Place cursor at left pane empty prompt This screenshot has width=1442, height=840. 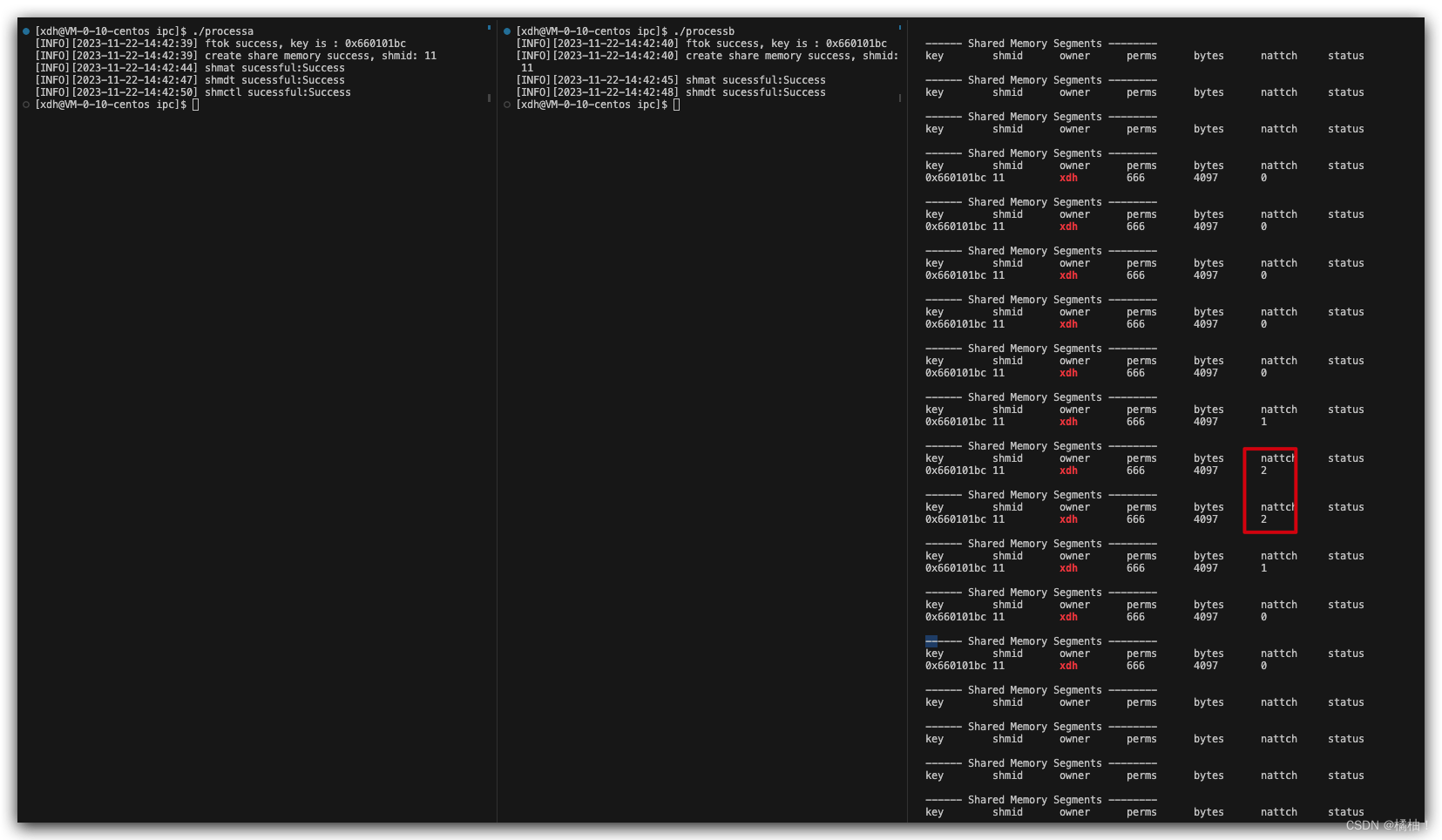coord(196,105)
